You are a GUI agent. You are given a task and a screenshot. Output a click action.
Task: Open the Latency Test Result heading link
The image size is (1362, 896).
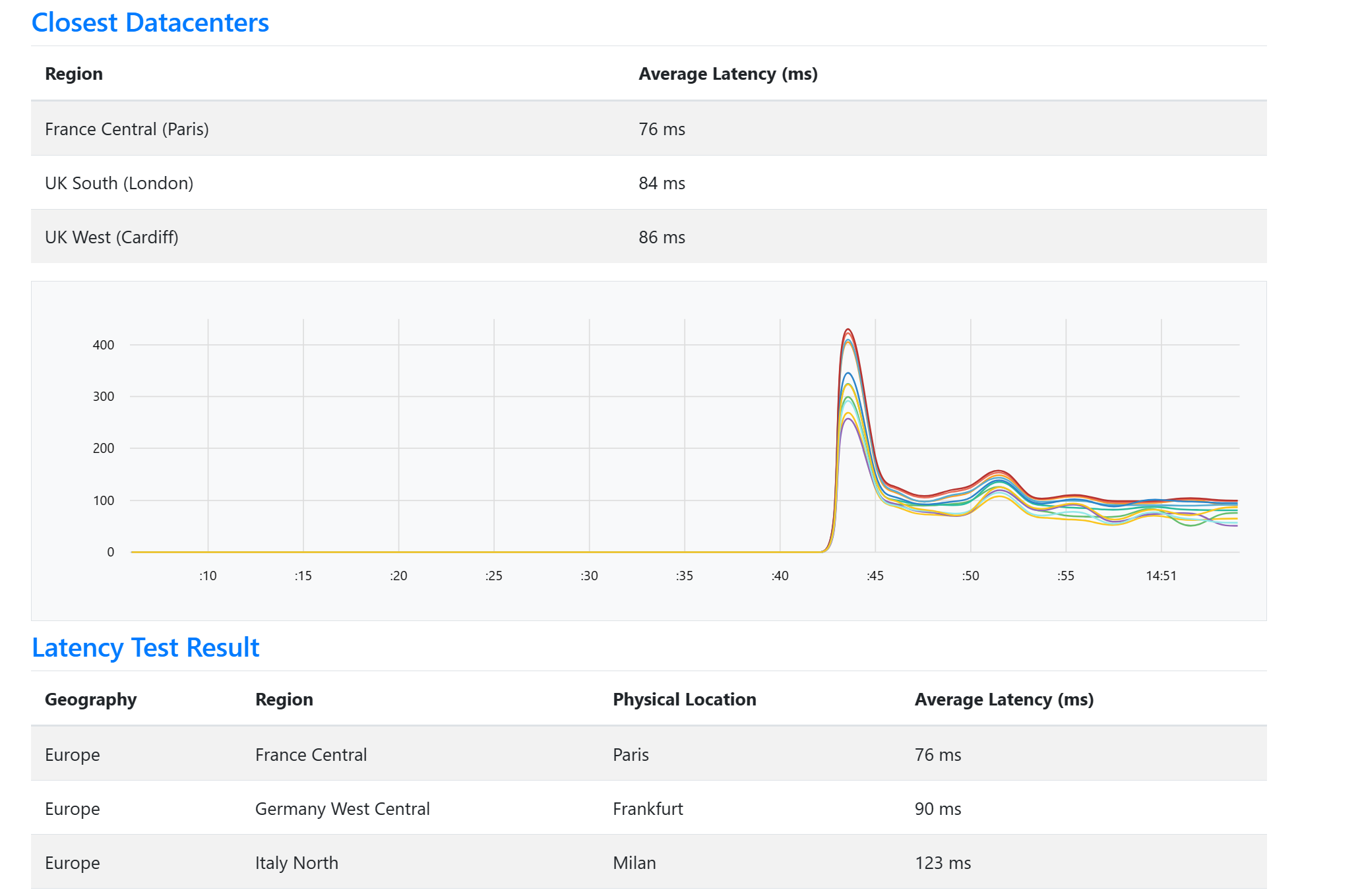146,647
